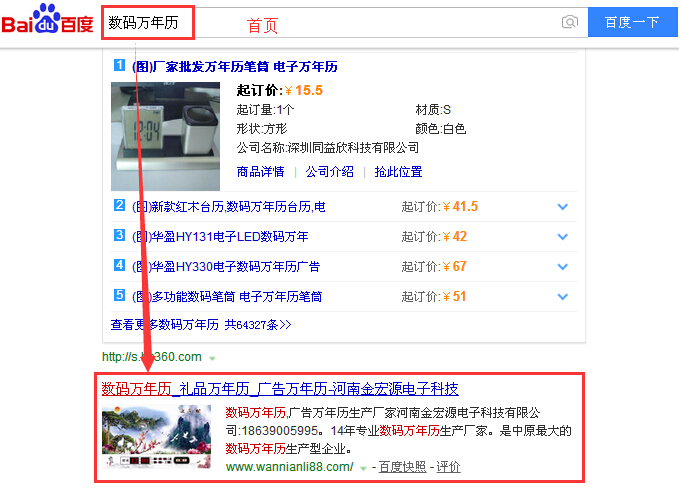Open 公司介绍 link
Viewport: 679px width, 491px height.
(330, 172)
